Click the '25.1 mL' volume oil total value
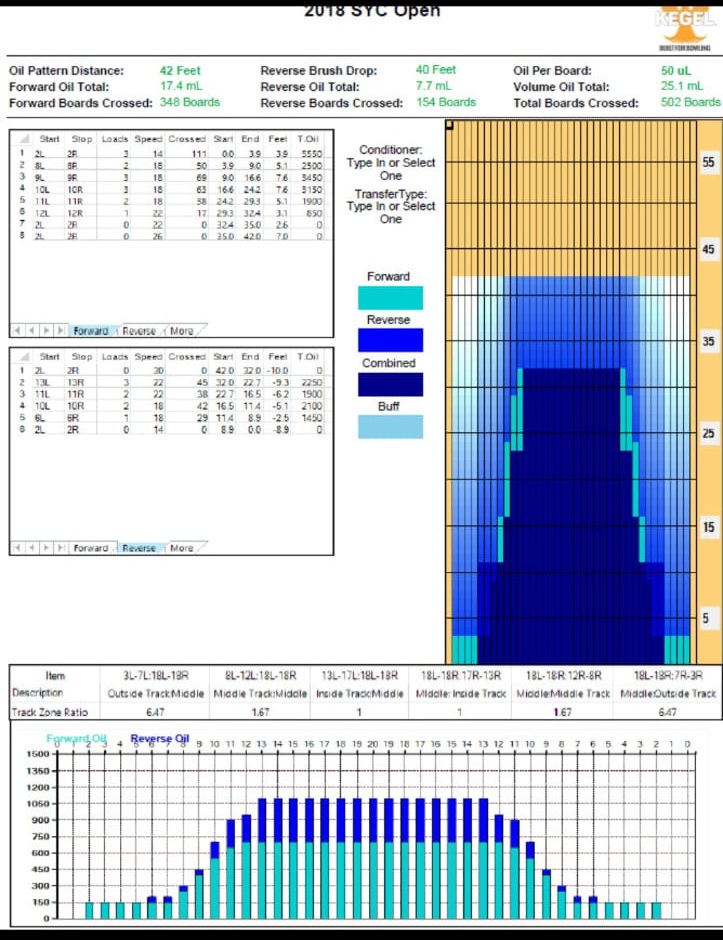 click(x=682, y=86)
